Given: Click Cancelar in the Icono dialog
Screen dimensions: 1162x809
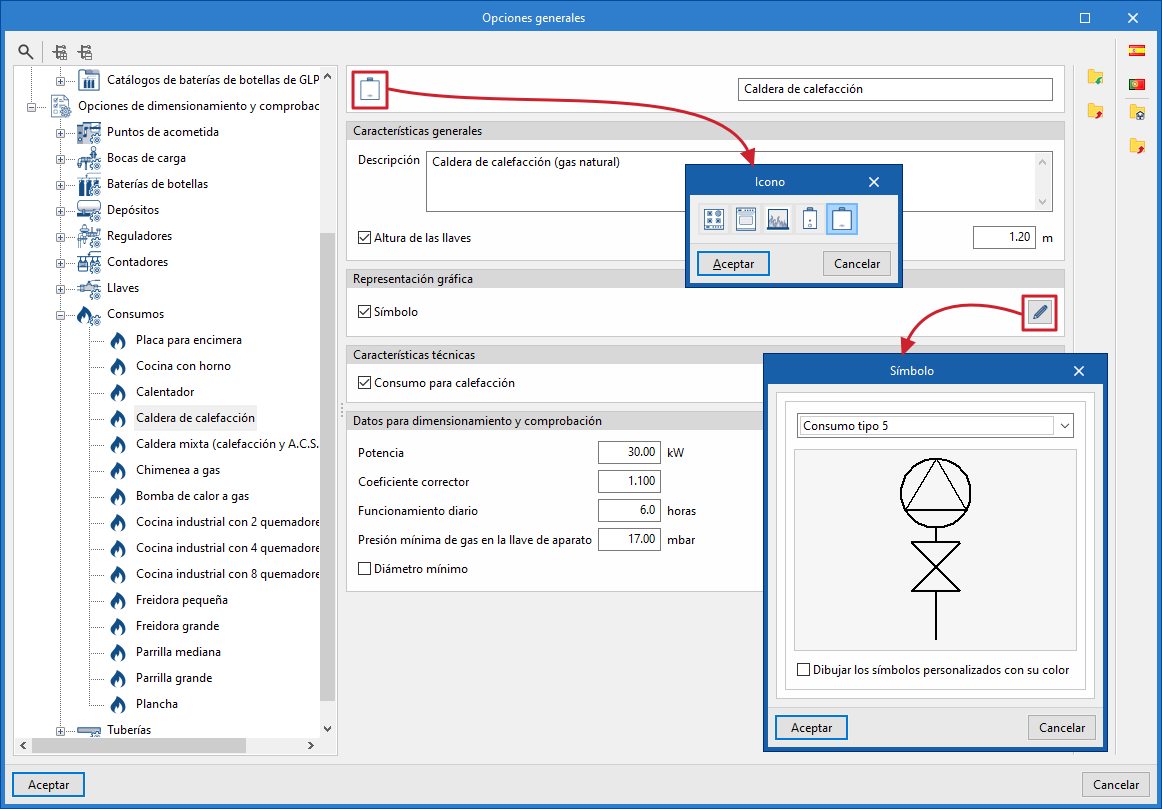Looking at the screenshot, I should 857,264.
